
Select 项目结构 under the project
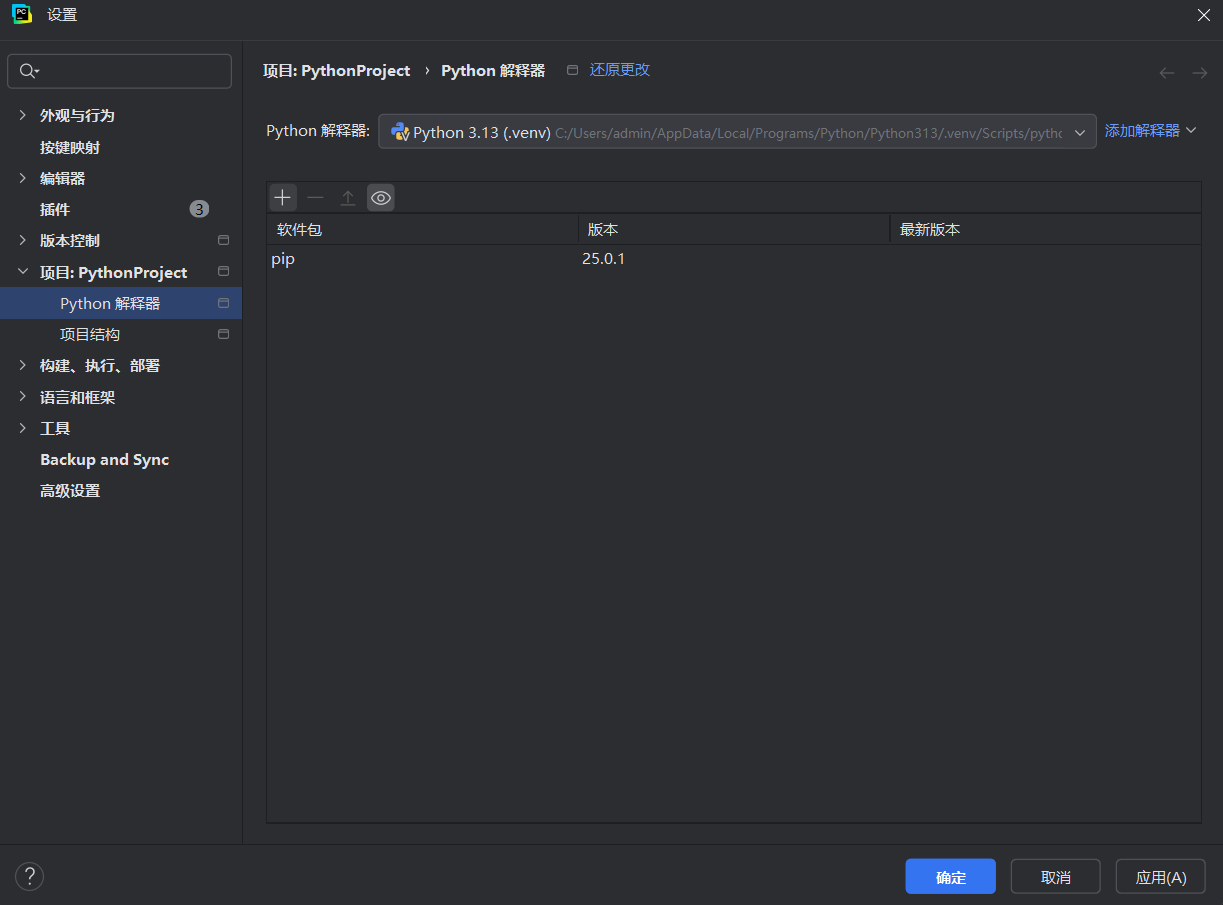pos(90,334)
